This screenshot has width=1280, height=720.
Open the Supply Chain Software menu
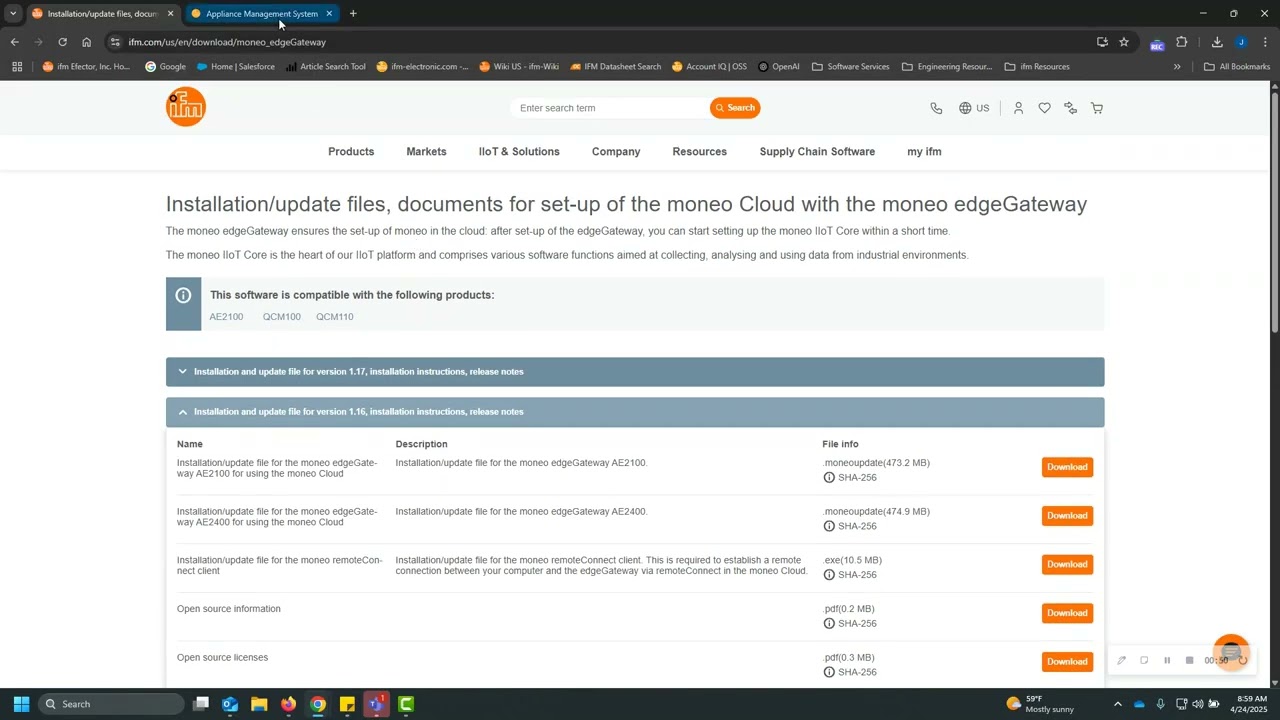(817, 152)
